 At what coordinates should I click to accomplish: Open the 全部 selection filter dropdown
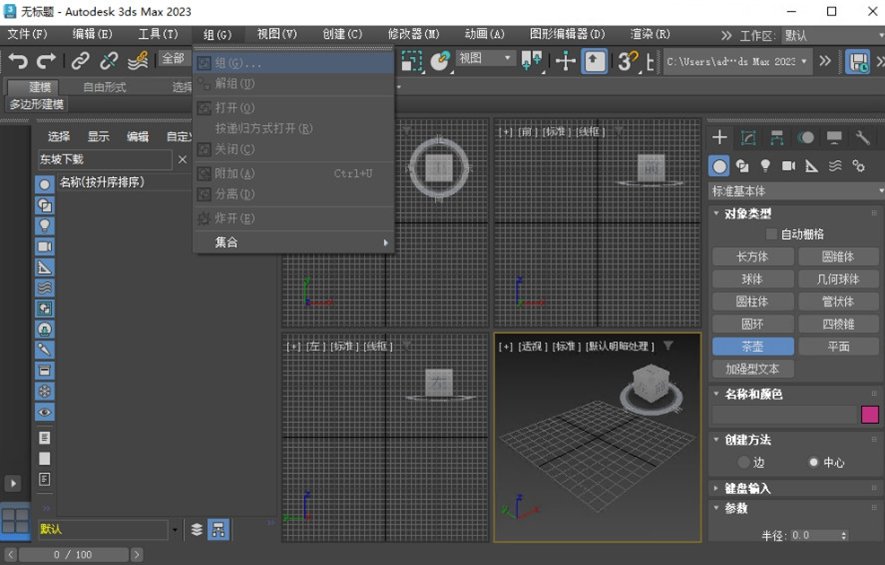(176, 58)
